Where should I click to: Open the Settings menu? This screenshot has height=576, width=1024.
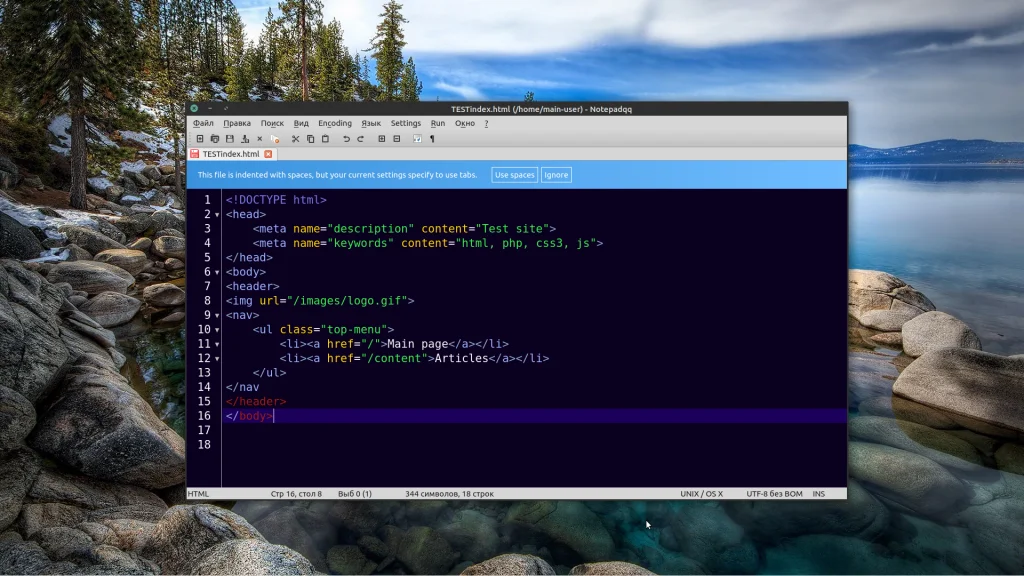tap(406, 123)
